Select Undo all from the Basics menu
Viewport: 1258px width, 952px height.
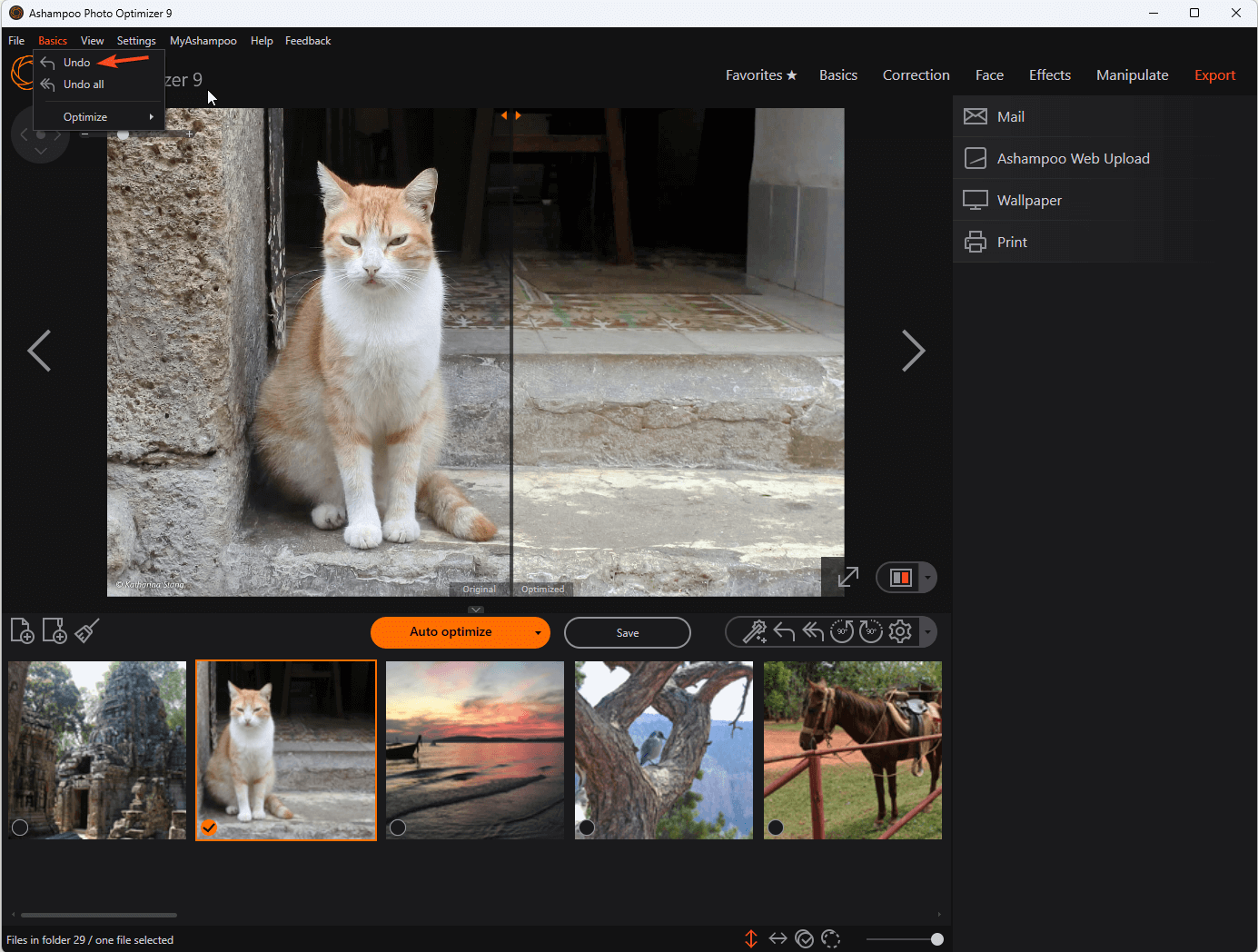84,84
